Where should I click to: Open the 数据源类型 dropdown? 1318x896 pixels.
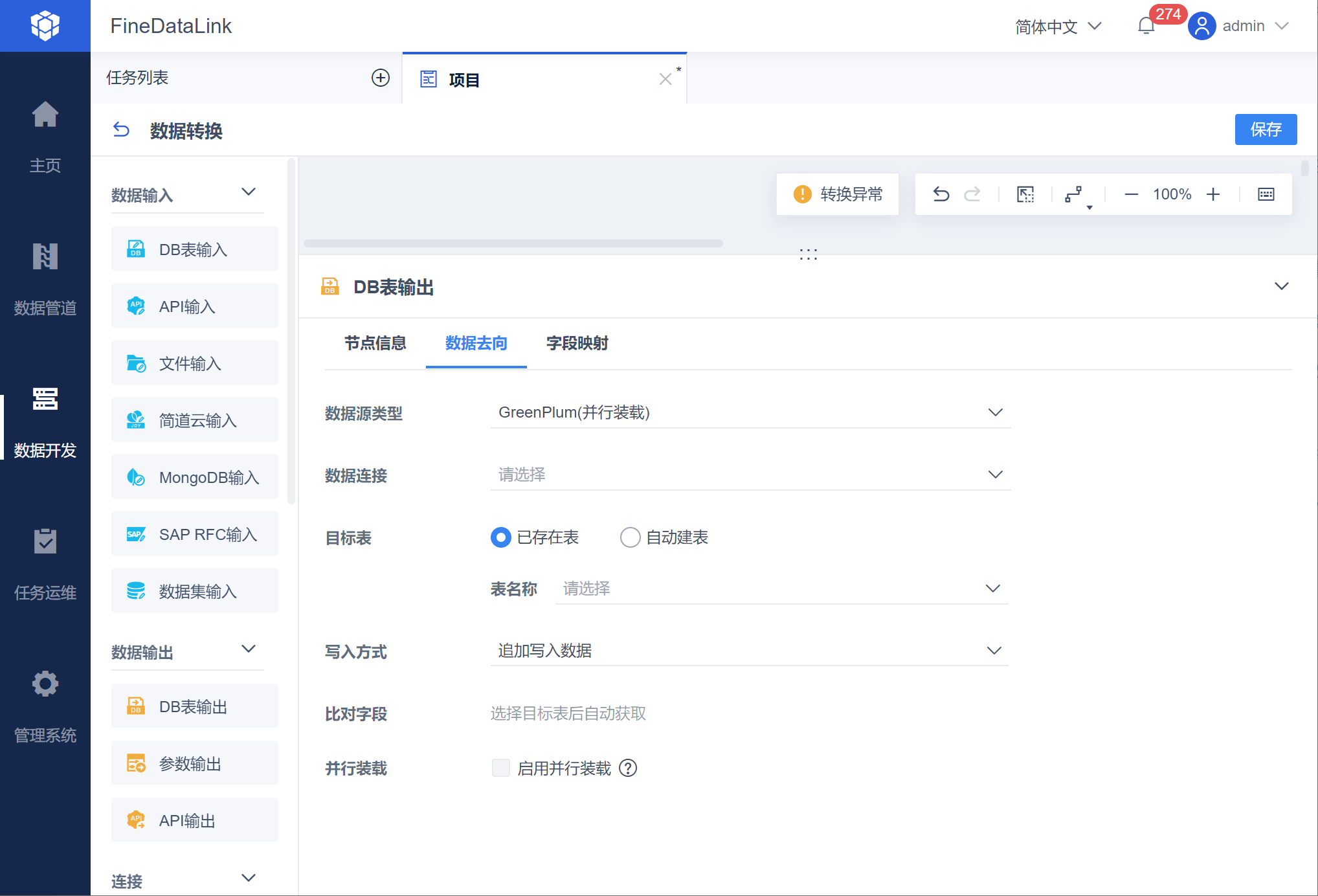coord(750,412)
